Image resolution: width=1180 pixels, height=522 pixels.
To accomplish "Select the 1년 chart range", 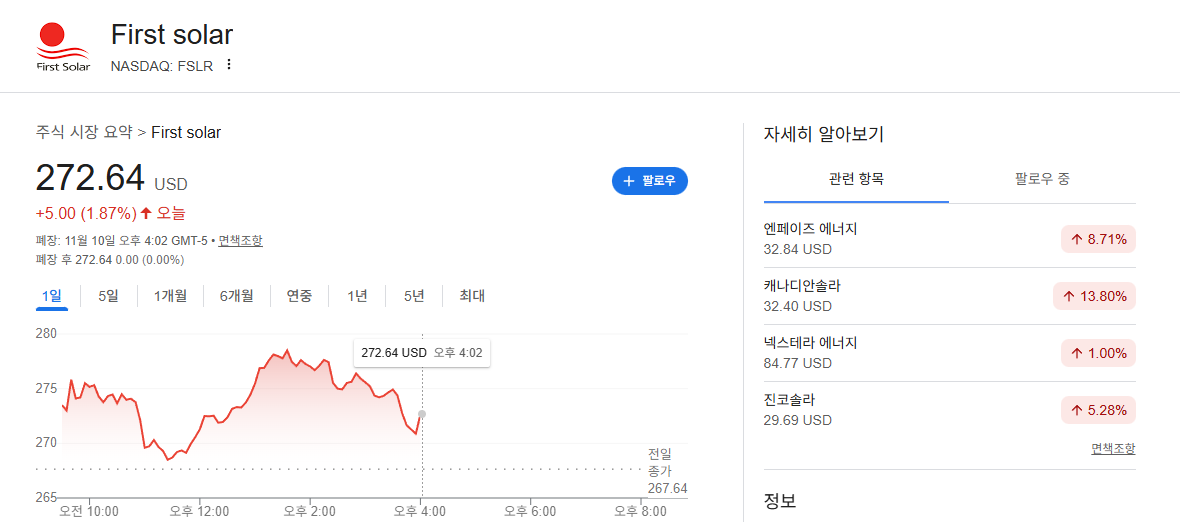I will click(357, 296).
